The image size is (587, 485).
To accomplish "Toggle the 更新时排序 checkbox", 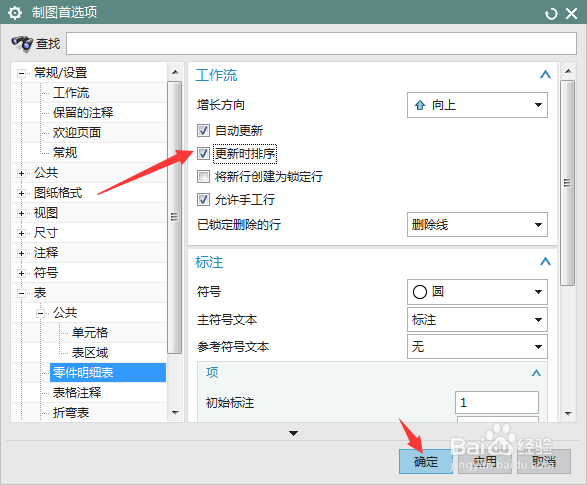I will [203, 153].
